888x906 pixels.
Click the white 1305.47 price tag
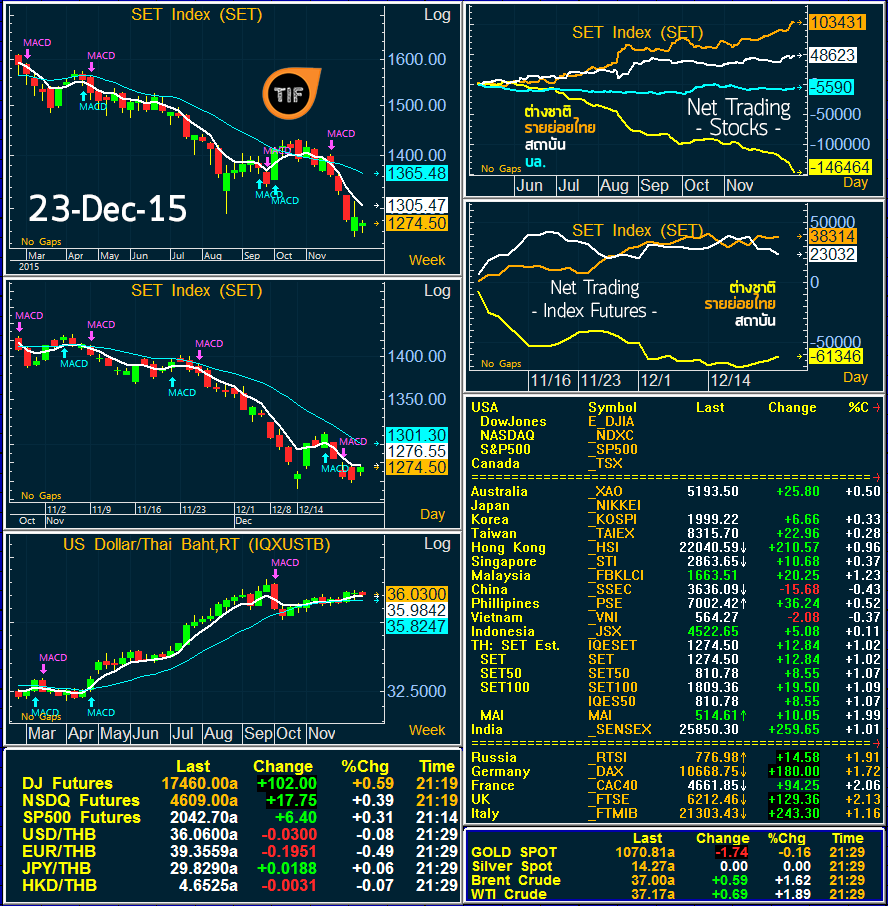(x=417, y=205)
